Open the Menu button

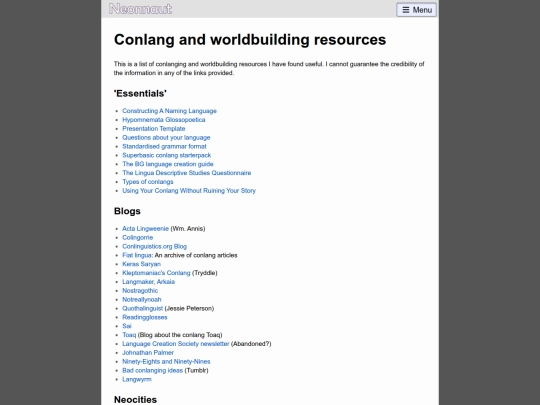(x=416, y=10)
